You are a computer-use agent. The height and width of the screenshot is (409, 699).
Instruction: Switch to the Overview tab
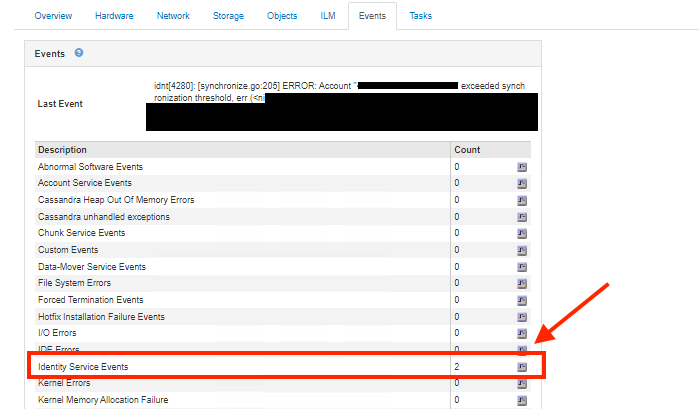53,16
